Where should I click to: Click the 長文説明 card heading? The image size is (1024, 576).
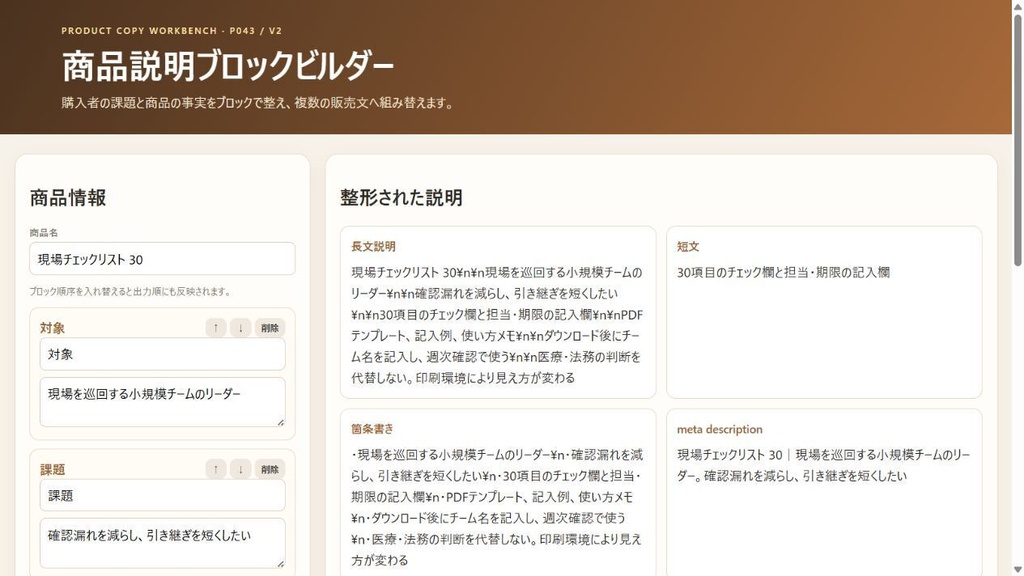point(373,246)
